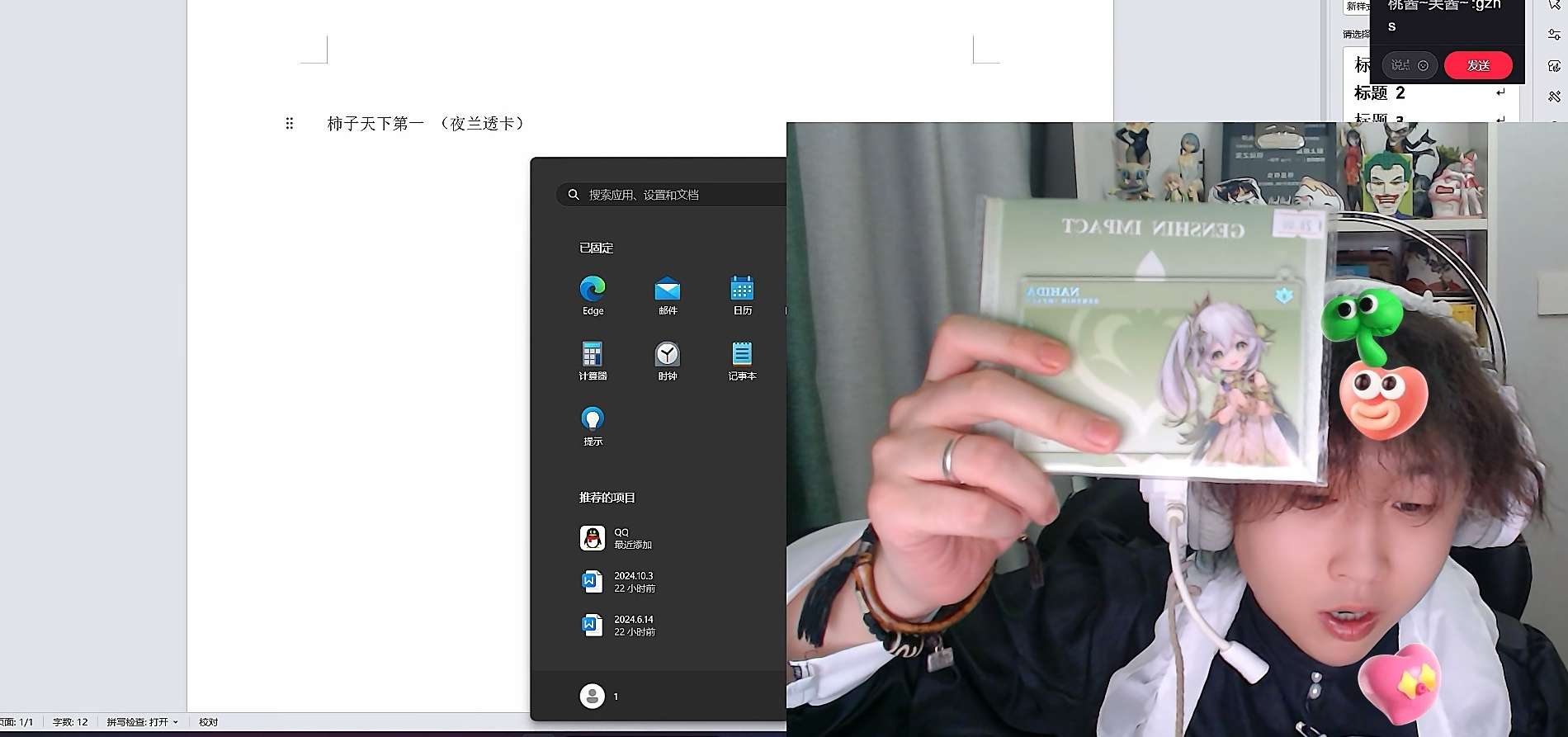Click the paragraph drag handle beside the text

pyautogui.click(x=290, y=124)
